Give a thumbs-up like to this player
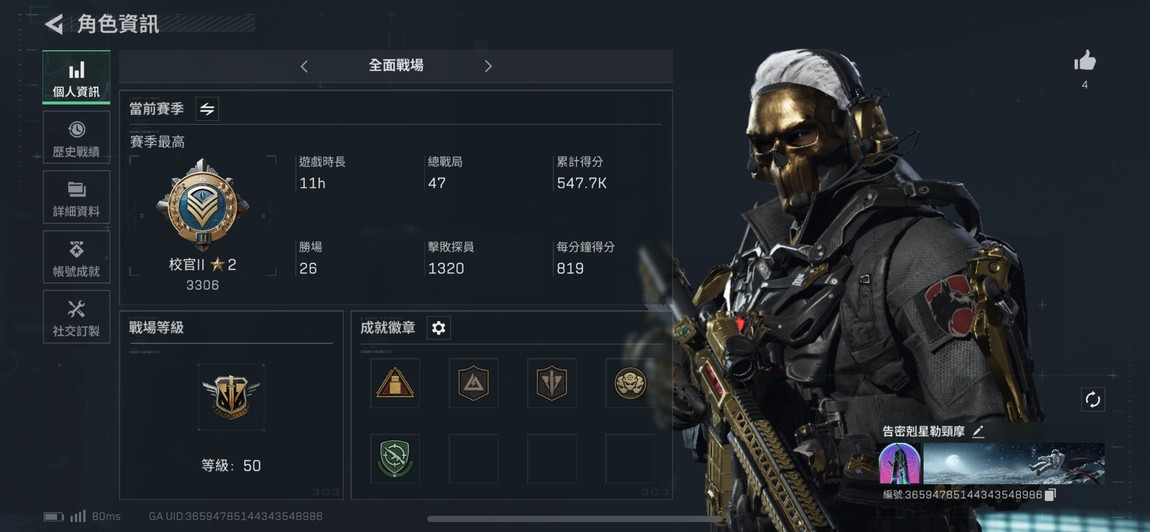 [1085, 61]
